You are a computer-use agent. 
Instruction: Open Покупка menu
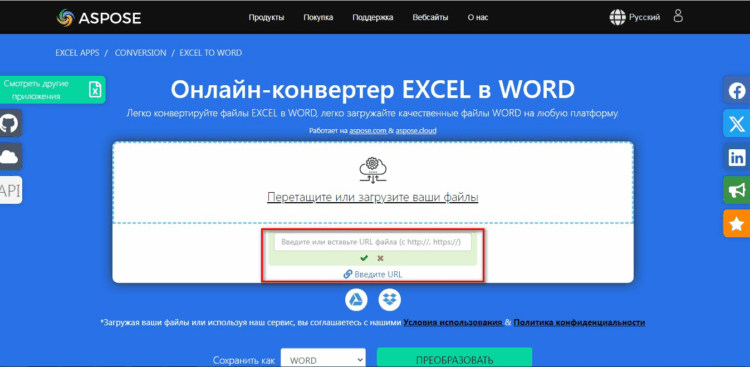pyautogui.click(x=318, y=17)
